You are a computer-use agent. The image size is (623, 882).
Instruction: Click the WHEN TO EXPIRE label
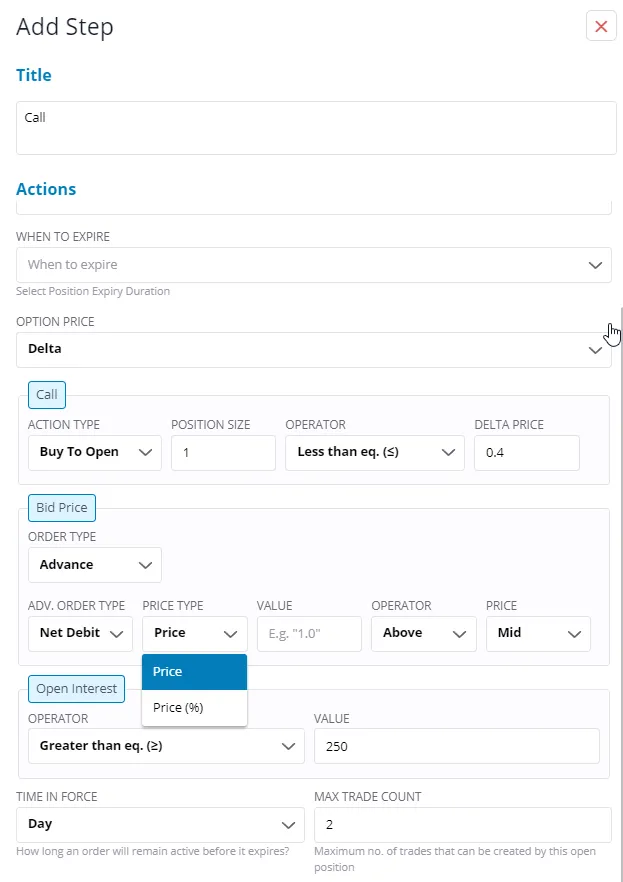click(63, 237)
